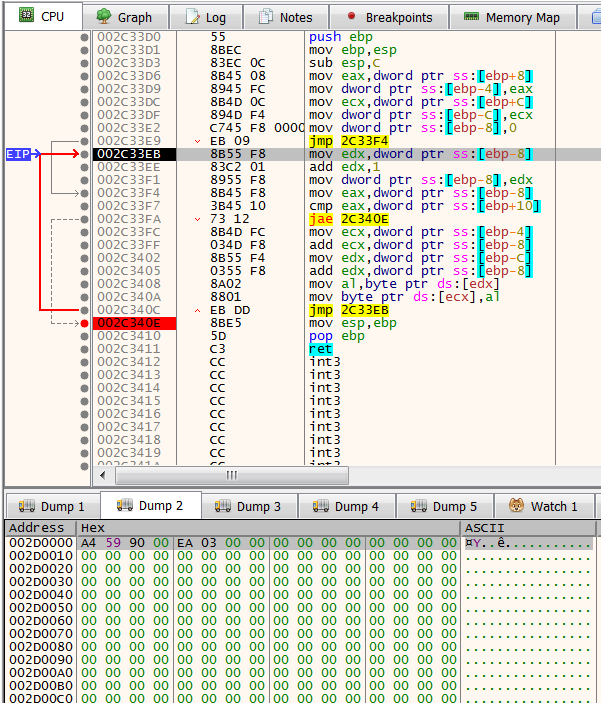Select hex byte EA in dump
The width and height of the screenshot is (601, 703).
185,543
